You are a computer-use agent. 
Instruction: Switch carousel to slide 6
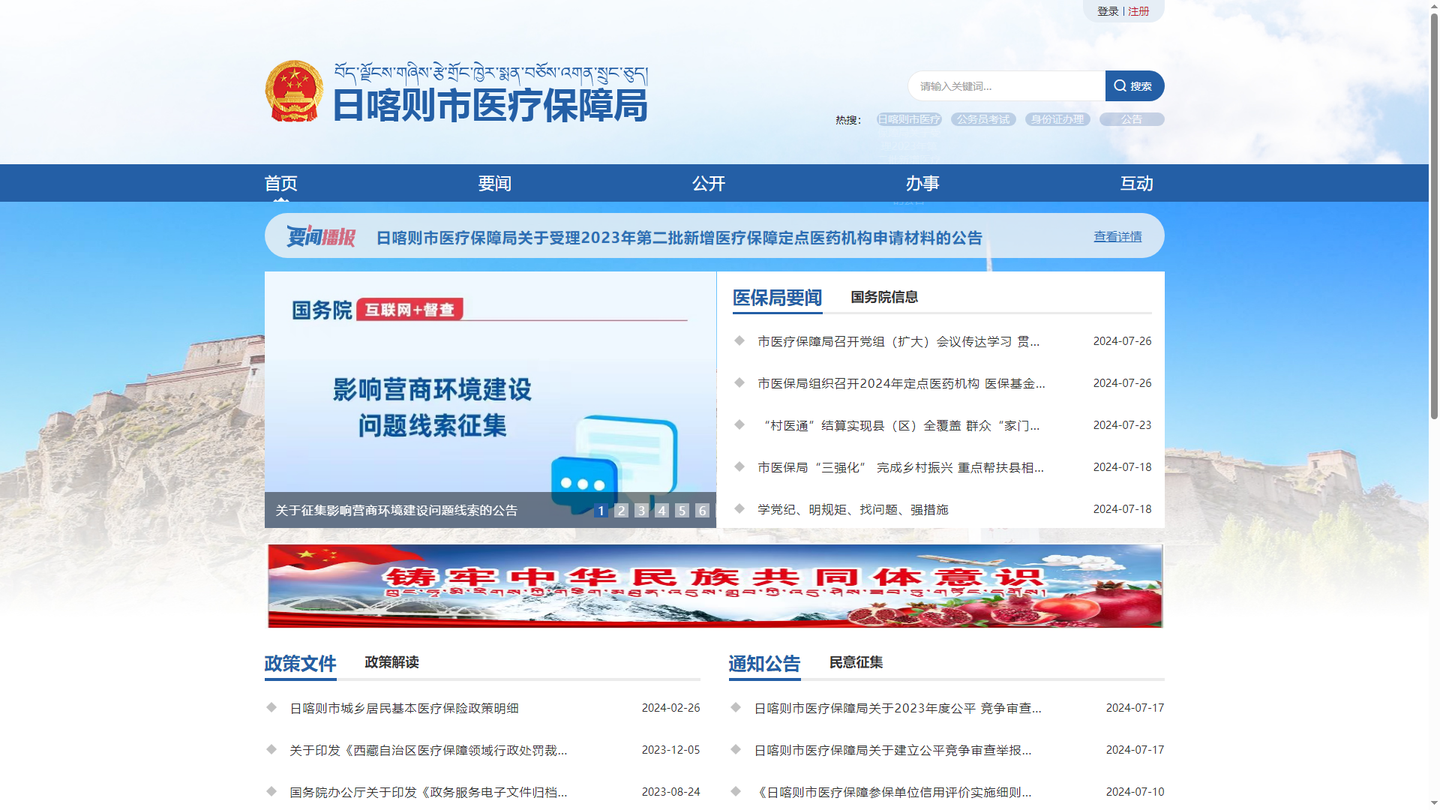click(702, 510)
